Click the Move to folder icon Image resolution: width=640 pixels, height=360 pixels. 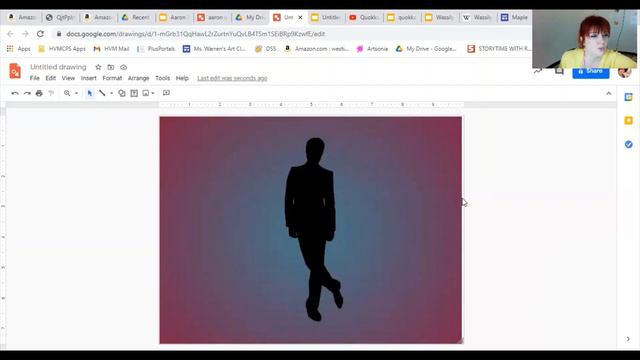click(111, 67)
